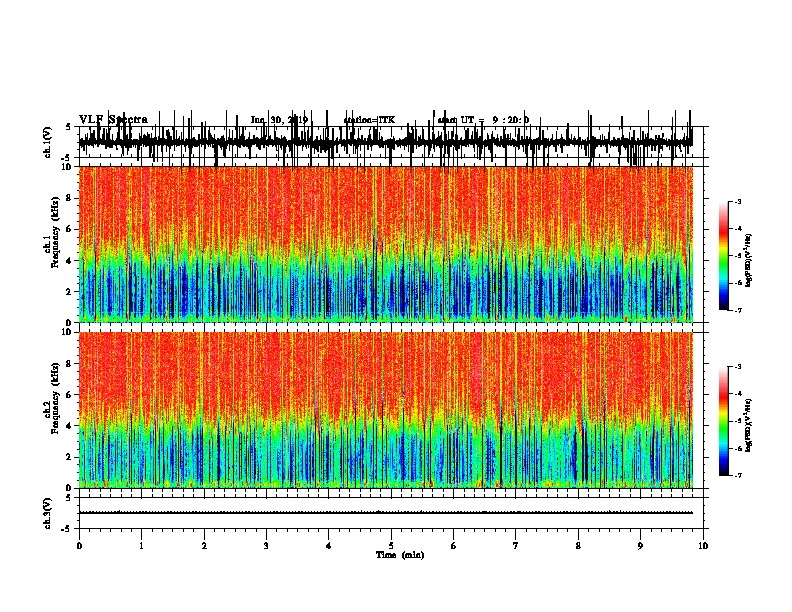
Task: Click the 'ch.3(V)' axis label
Action: [x=48, y=513]
